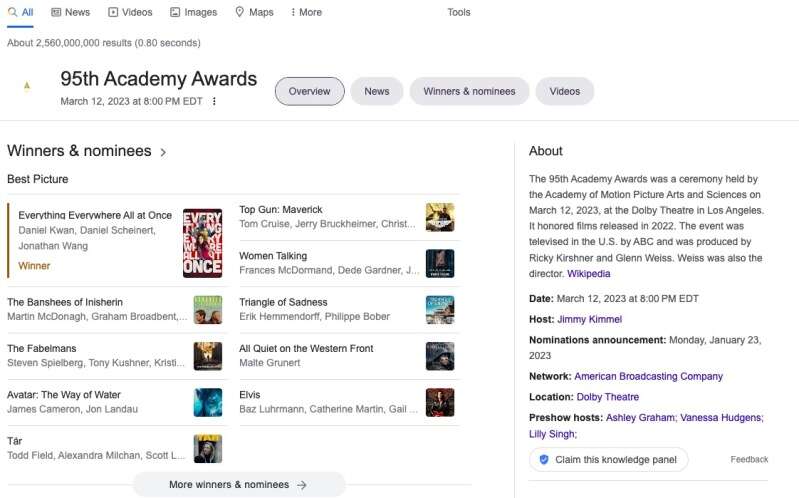
Task: Open the Wikipedia link in the About text
Action: [589, 274]
